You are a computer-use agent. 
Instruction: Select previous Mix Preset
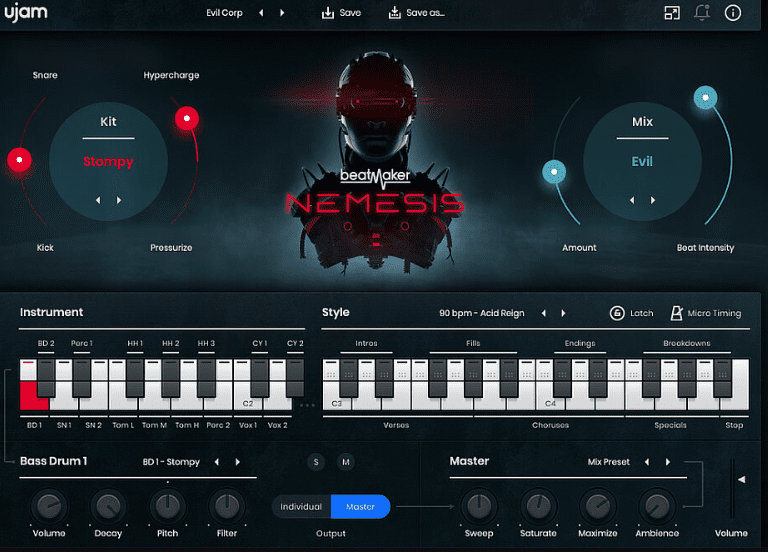647,462
